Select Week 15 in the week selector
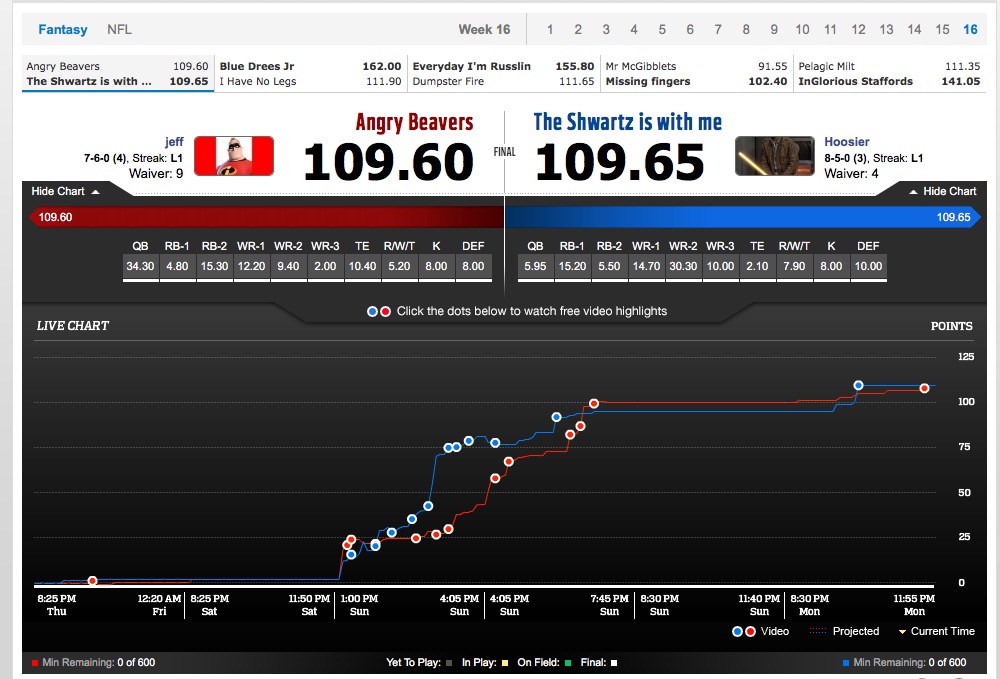 (942, 29)
